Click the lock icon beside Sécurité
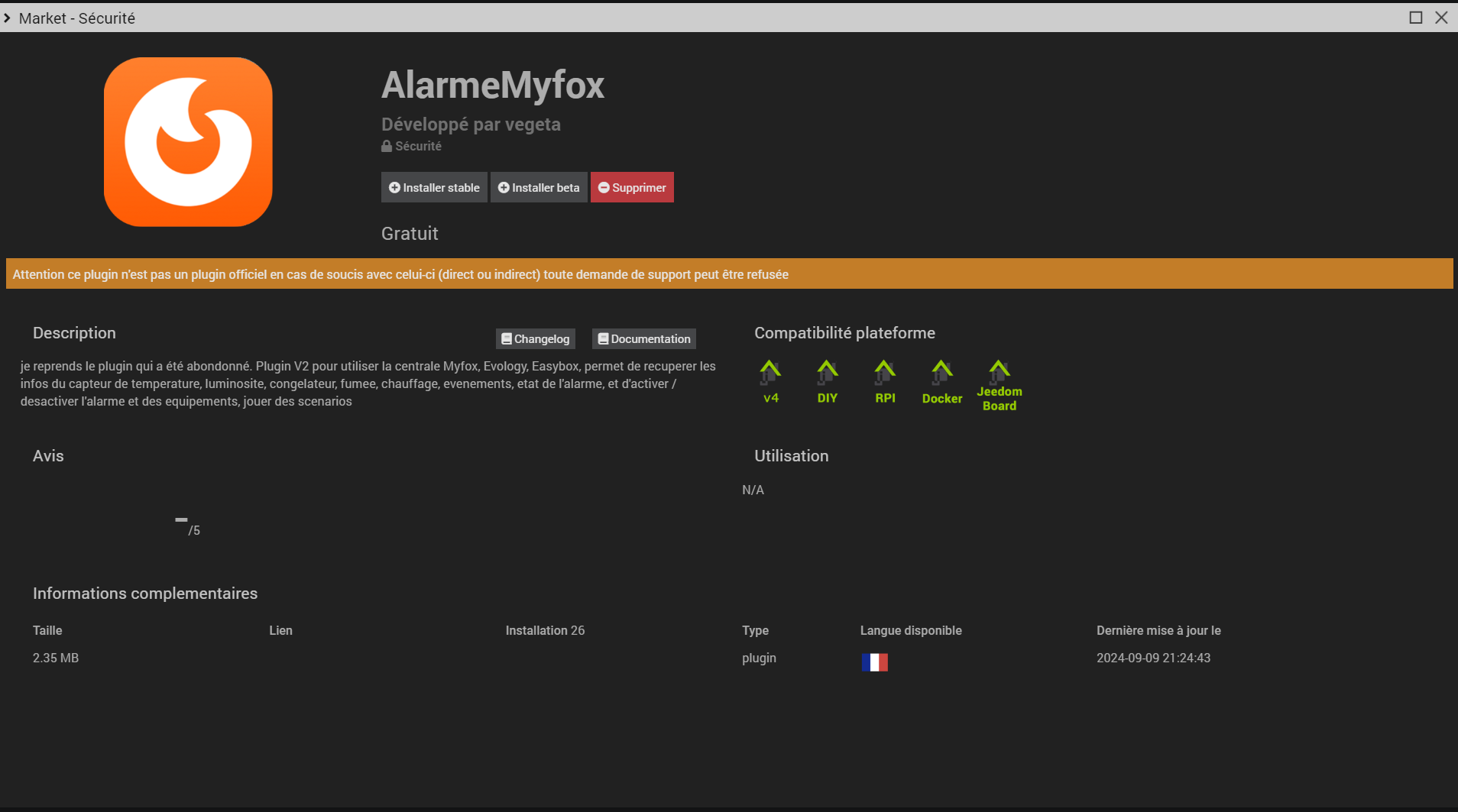 pyautogui.click(x=387, y=146)
